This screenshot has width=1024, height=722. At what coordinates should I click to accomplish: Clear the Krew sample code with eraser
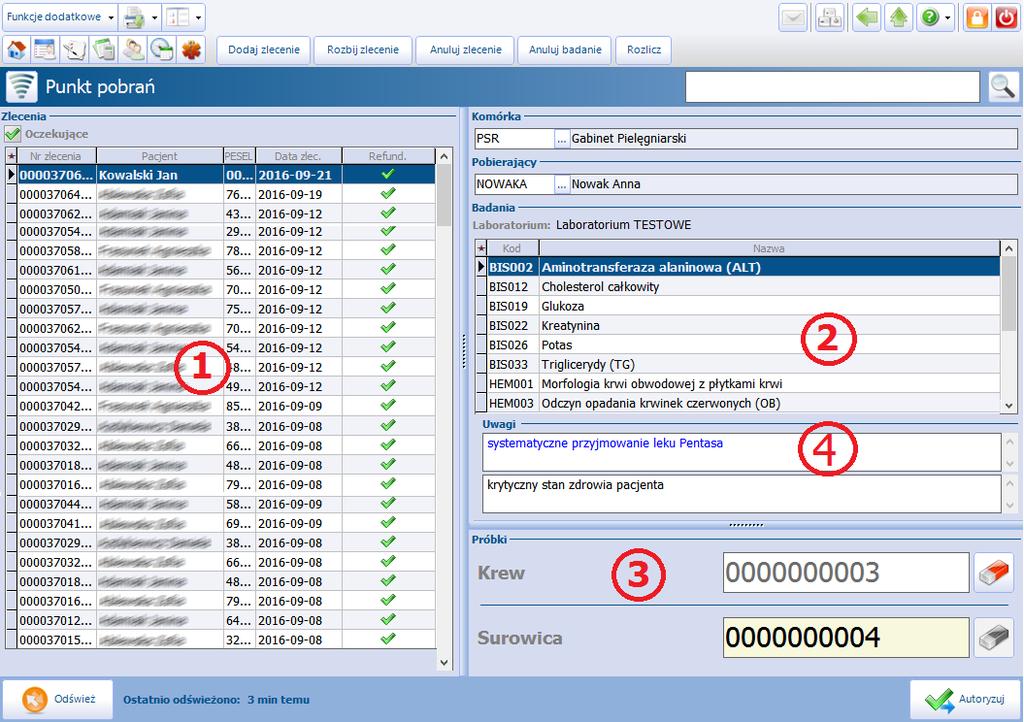(x=993, y=573)
